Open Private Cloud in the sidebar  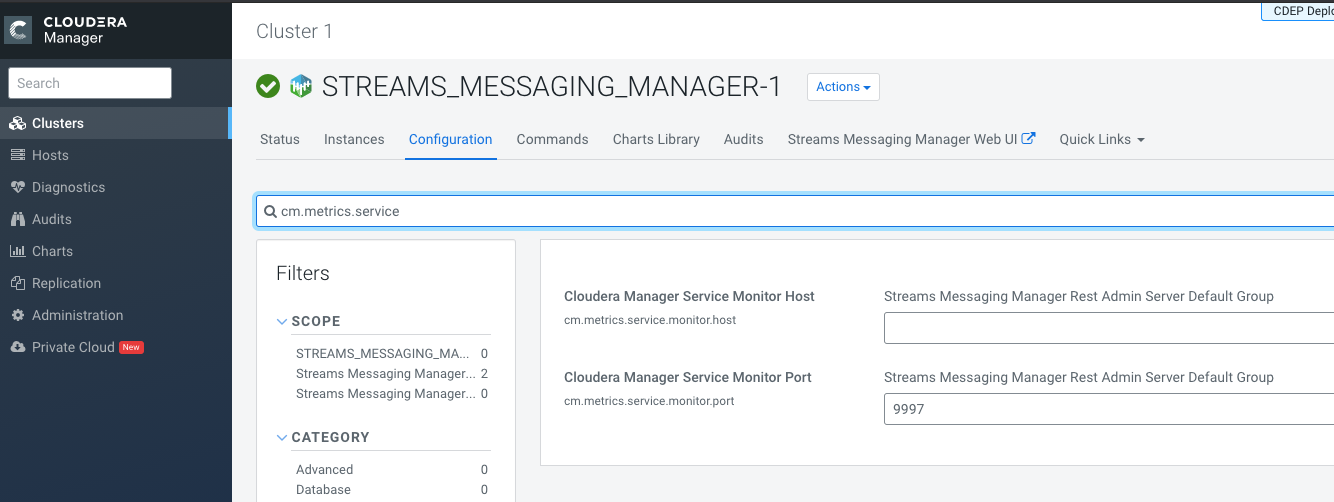click(115, 347)
